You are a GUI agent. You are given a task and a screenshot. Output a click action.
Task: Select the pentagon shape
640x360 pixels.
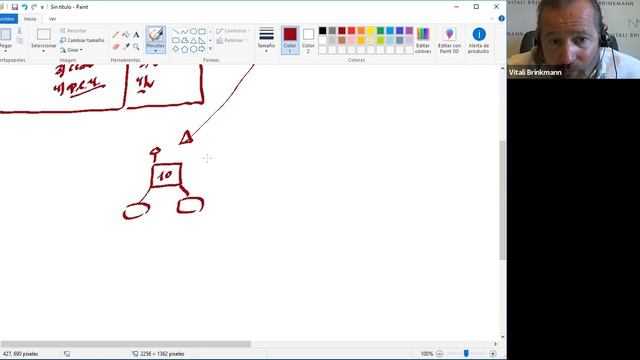(184, 49)
